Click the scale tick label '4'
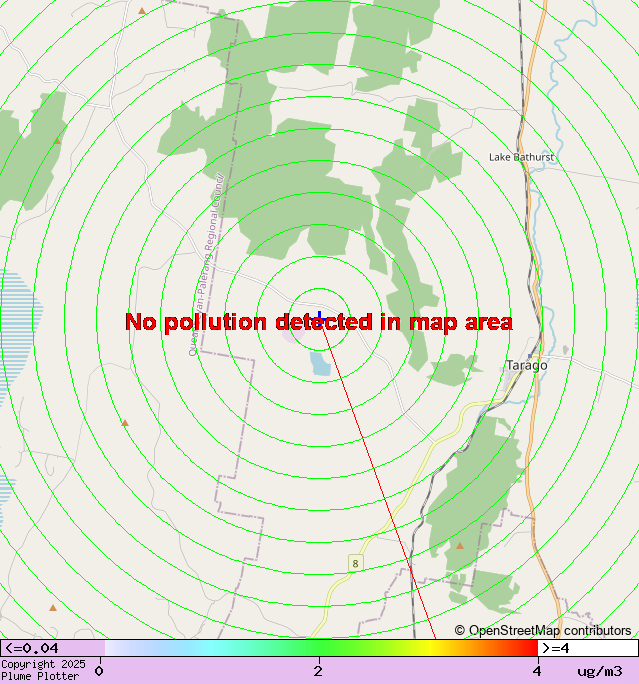 tap(537, 671)
